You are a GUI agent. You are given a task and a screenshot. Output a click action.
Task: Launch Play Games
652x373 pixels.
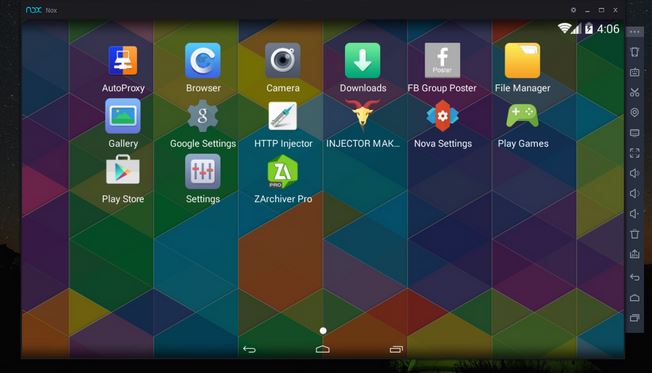(523, 116)
